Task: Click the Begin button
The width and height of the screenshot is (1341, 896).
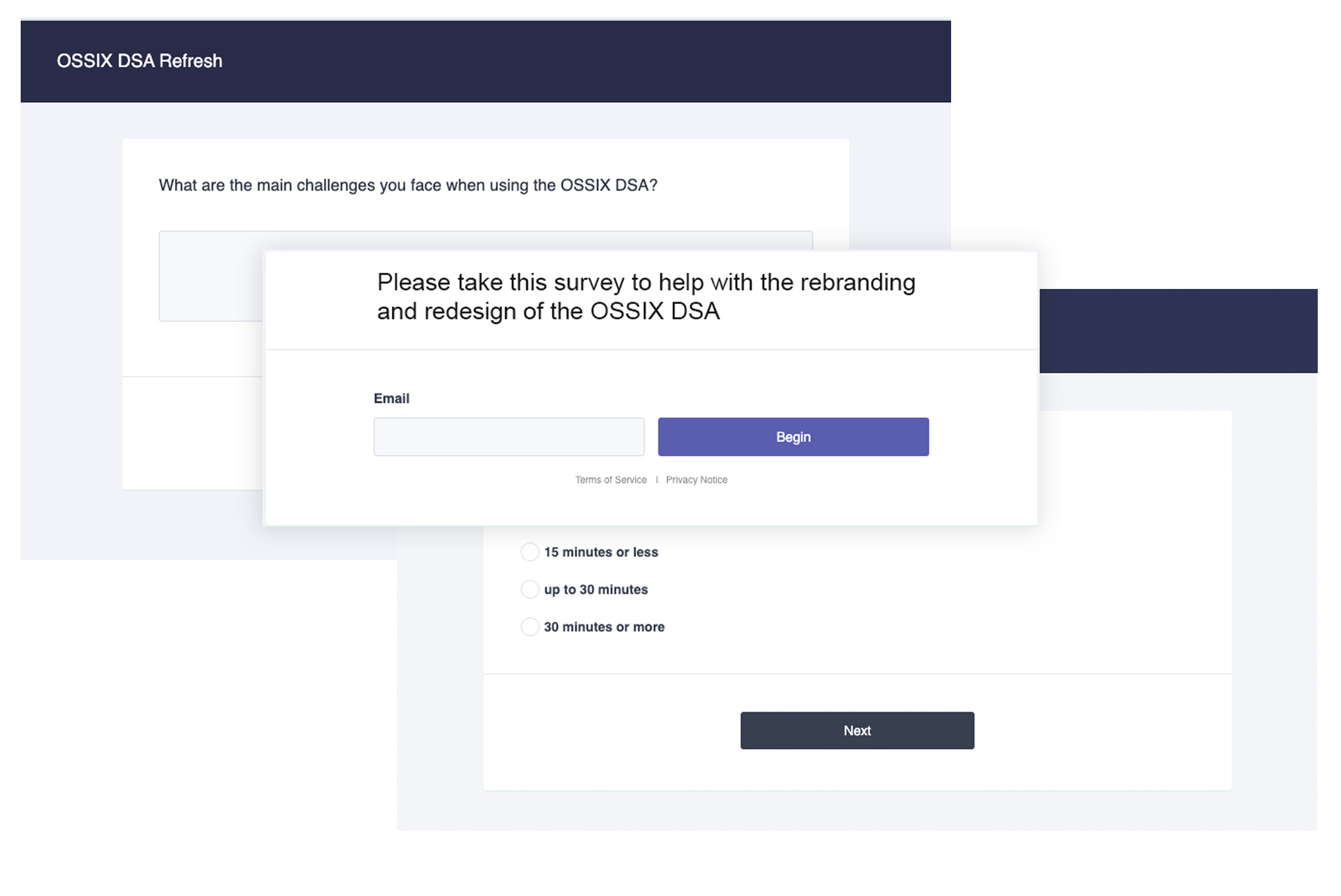Action: (x=793, y=436)
